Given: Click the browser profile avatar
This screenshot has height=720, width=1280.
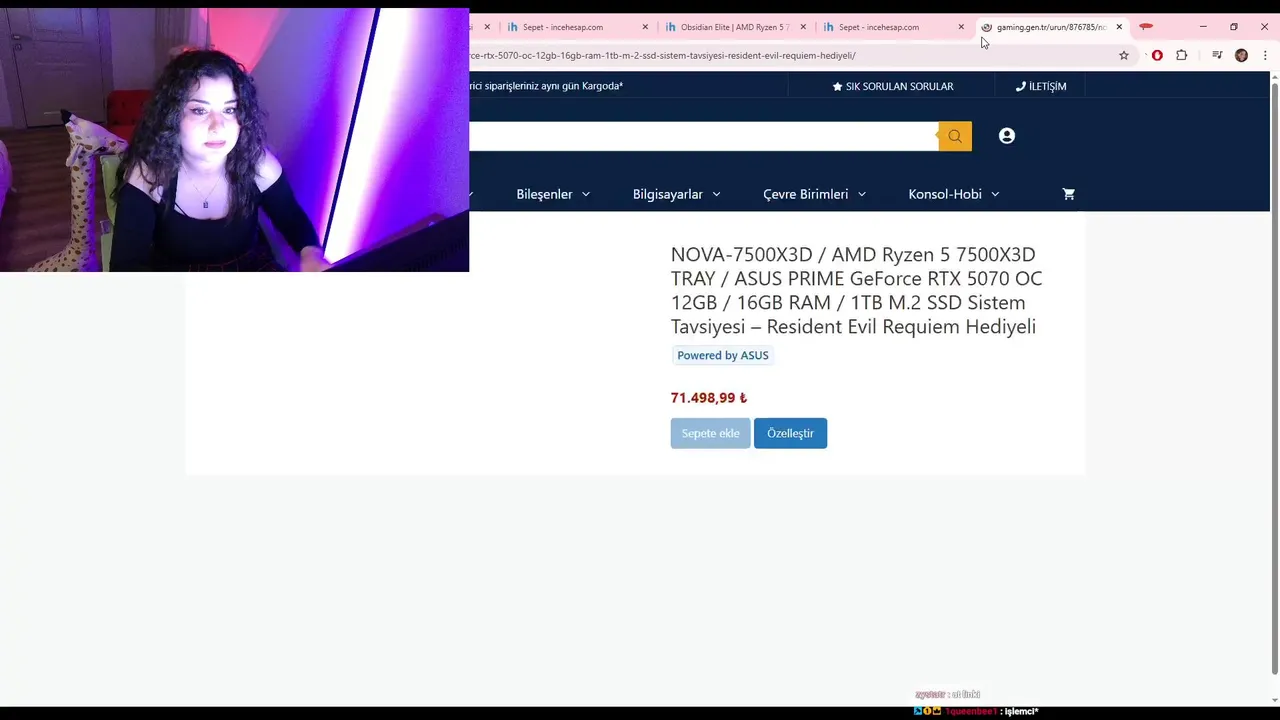Looking at the screenshot, I should [1241, 55].
